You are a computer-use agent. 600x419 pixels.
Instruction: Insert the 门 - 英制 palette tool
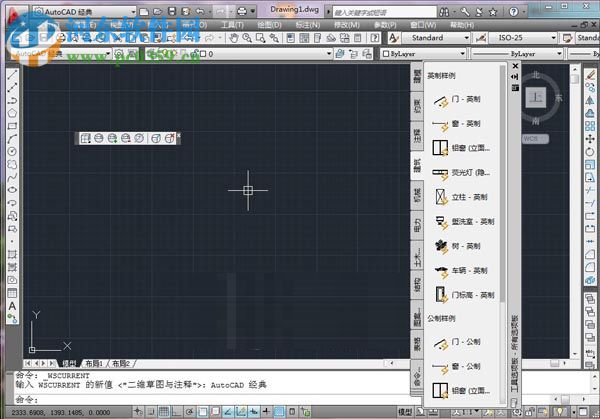pyautogui.click(x=458, y=100)
